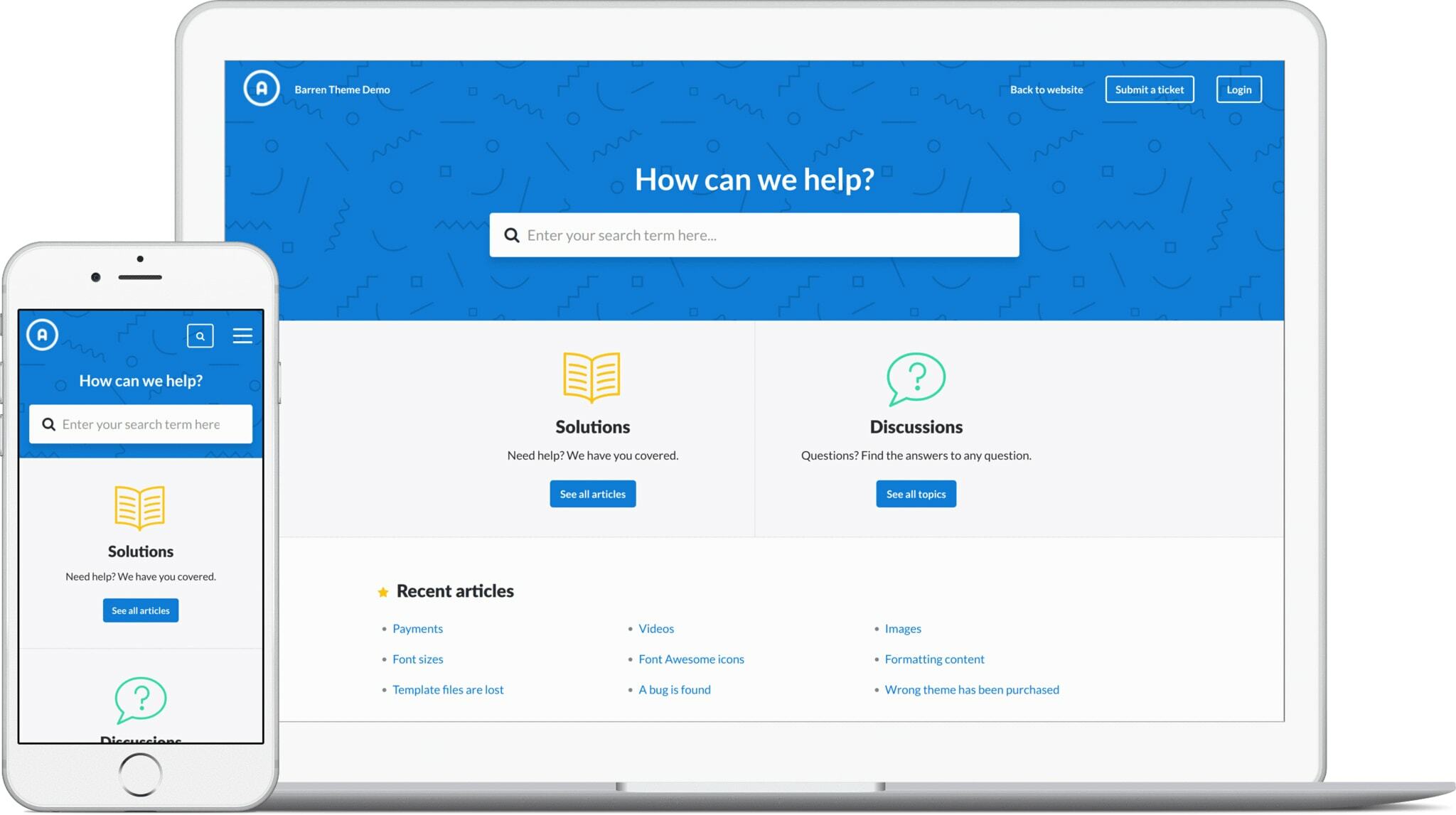Click the Login button in top navigation
This screenshot has width=1456, height=815.
(x=1238, y=89)
